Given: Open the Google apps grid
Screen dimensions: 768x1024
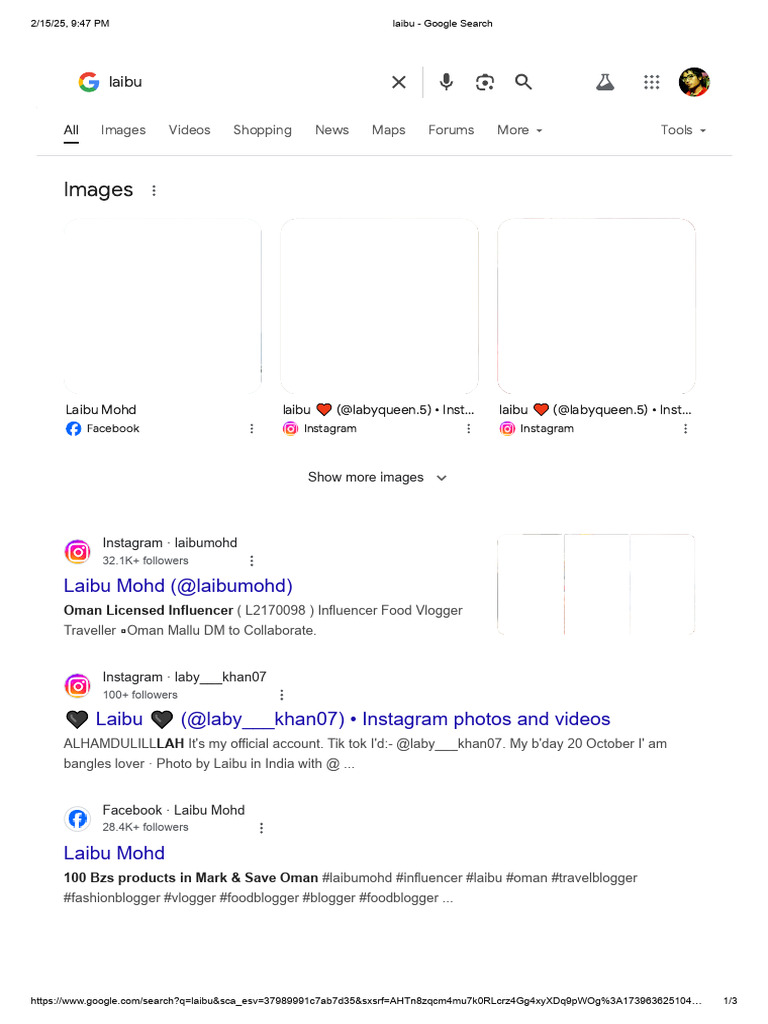Looking at the screenshot, I should pyautogui.click(x=651, y=82).
